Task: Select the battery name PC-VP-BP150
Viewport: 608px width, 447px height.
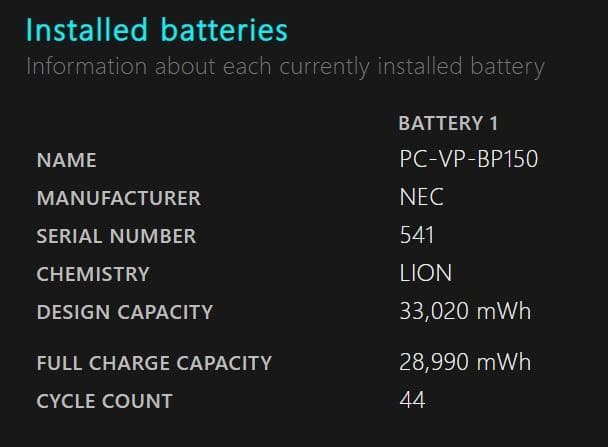Action: (x=468, y=159)
